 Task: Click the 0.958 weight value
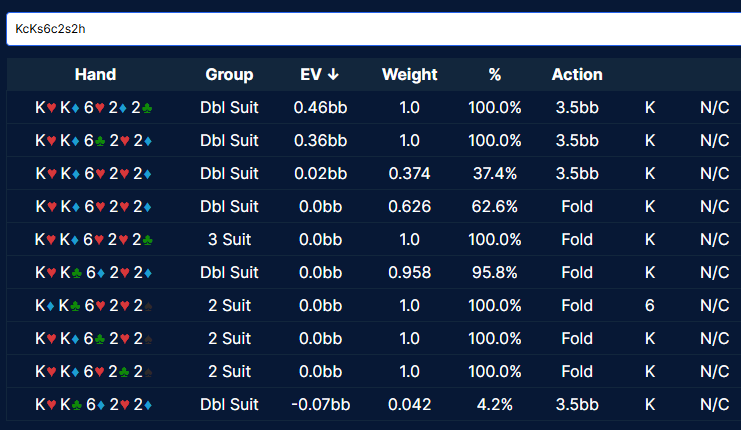(x=409, y=273)
